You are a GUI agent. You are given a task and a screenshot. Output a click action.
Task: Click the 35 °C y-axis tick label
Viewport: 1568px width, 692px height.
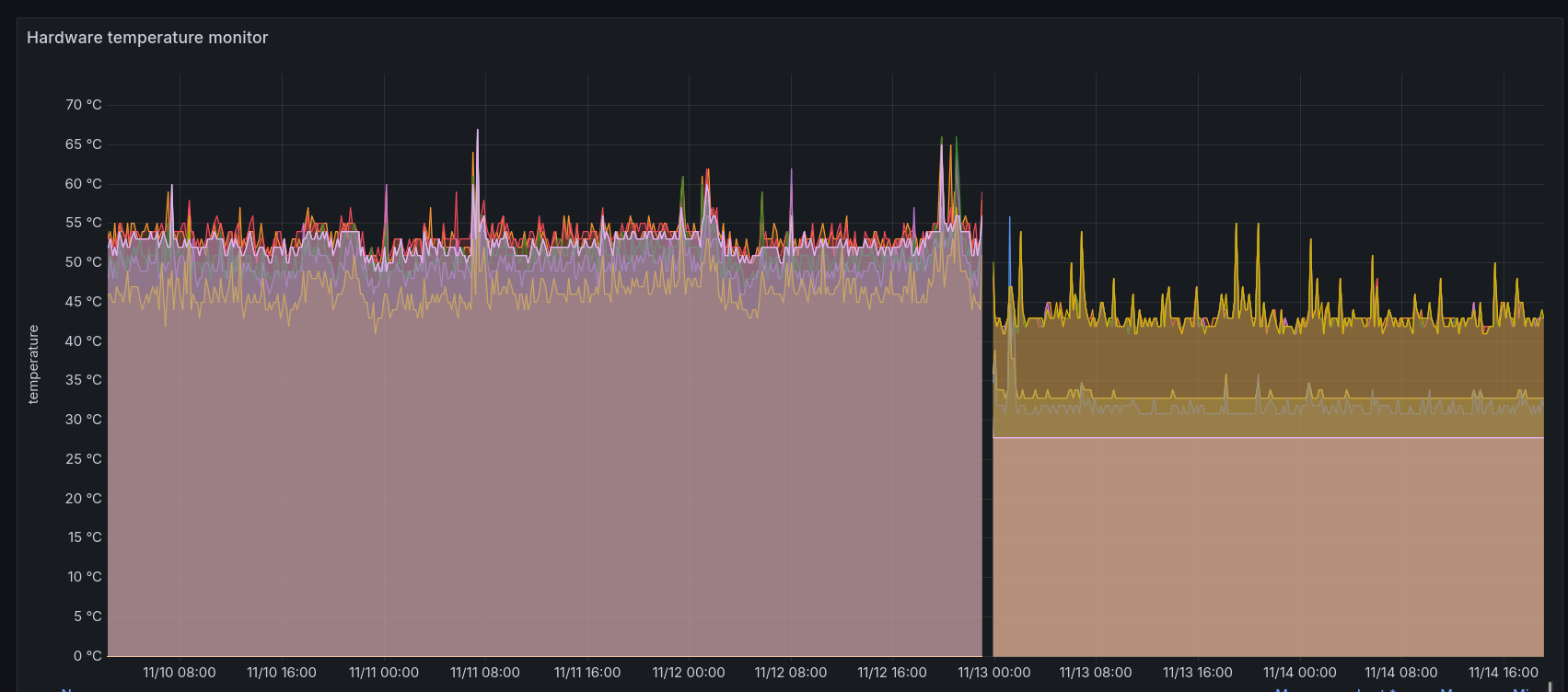(83, 380)
